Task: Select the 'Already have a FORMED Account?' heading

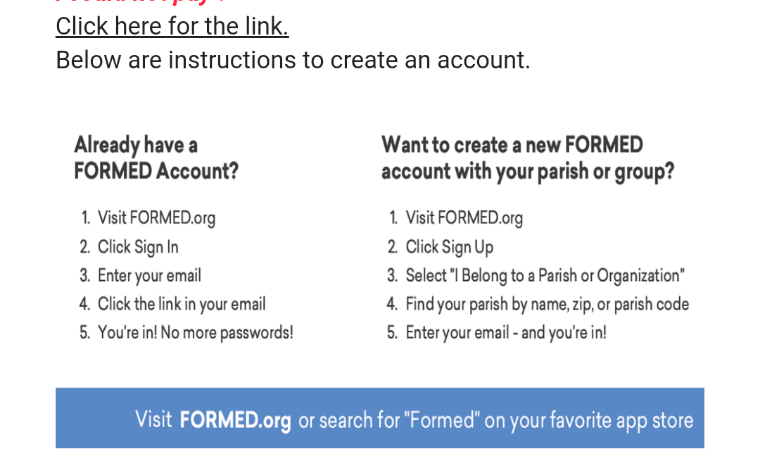Action: (156, 158)
